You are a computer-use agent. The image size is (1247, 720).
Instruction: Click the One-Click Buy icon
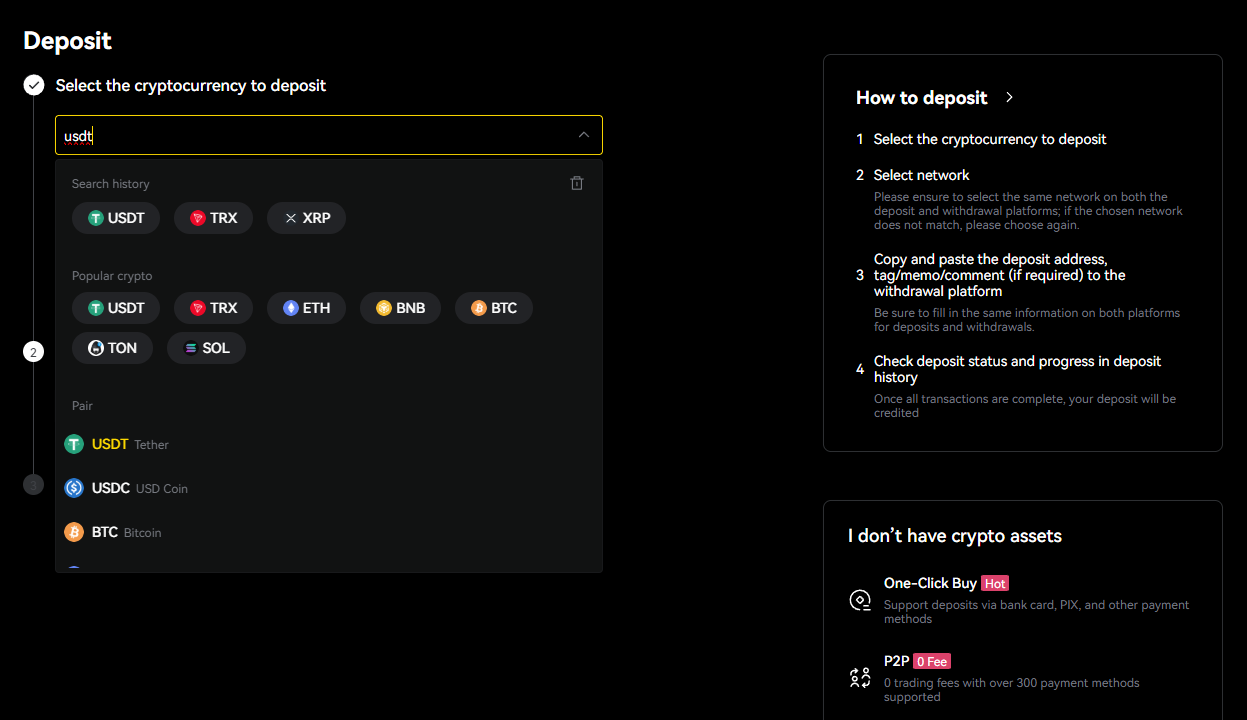(x=860, y=600)
